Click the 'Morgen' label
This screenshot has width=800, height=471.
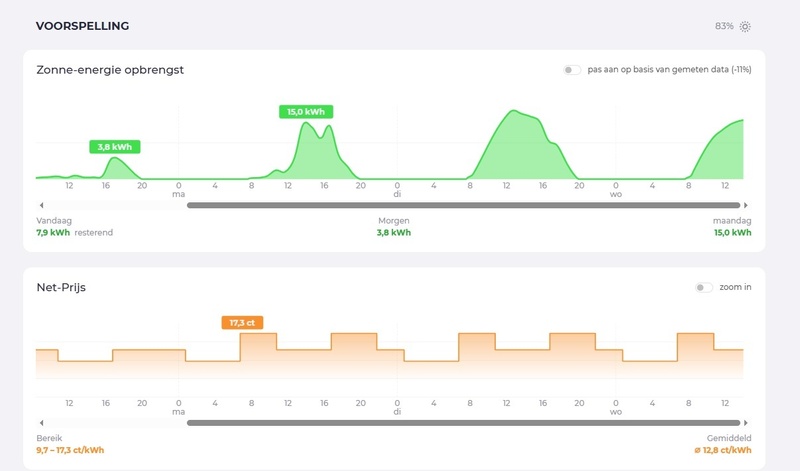394,221
